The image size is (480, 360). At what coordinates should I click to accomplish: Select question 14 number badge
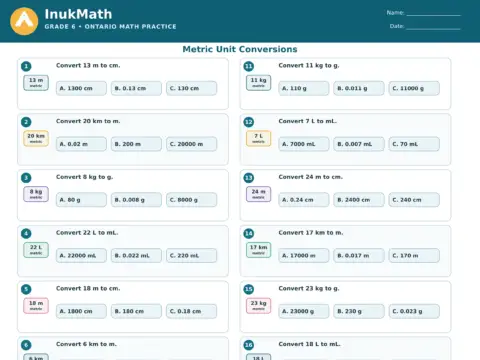(249, 233)
